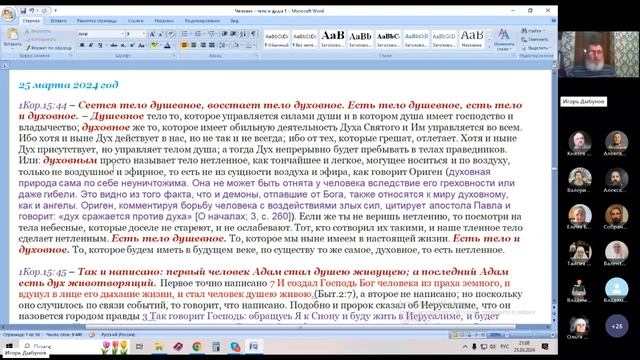The height and width of the screenshot is (360, 640).
Task: Apply bulleted list formatting
Action: 185,34
